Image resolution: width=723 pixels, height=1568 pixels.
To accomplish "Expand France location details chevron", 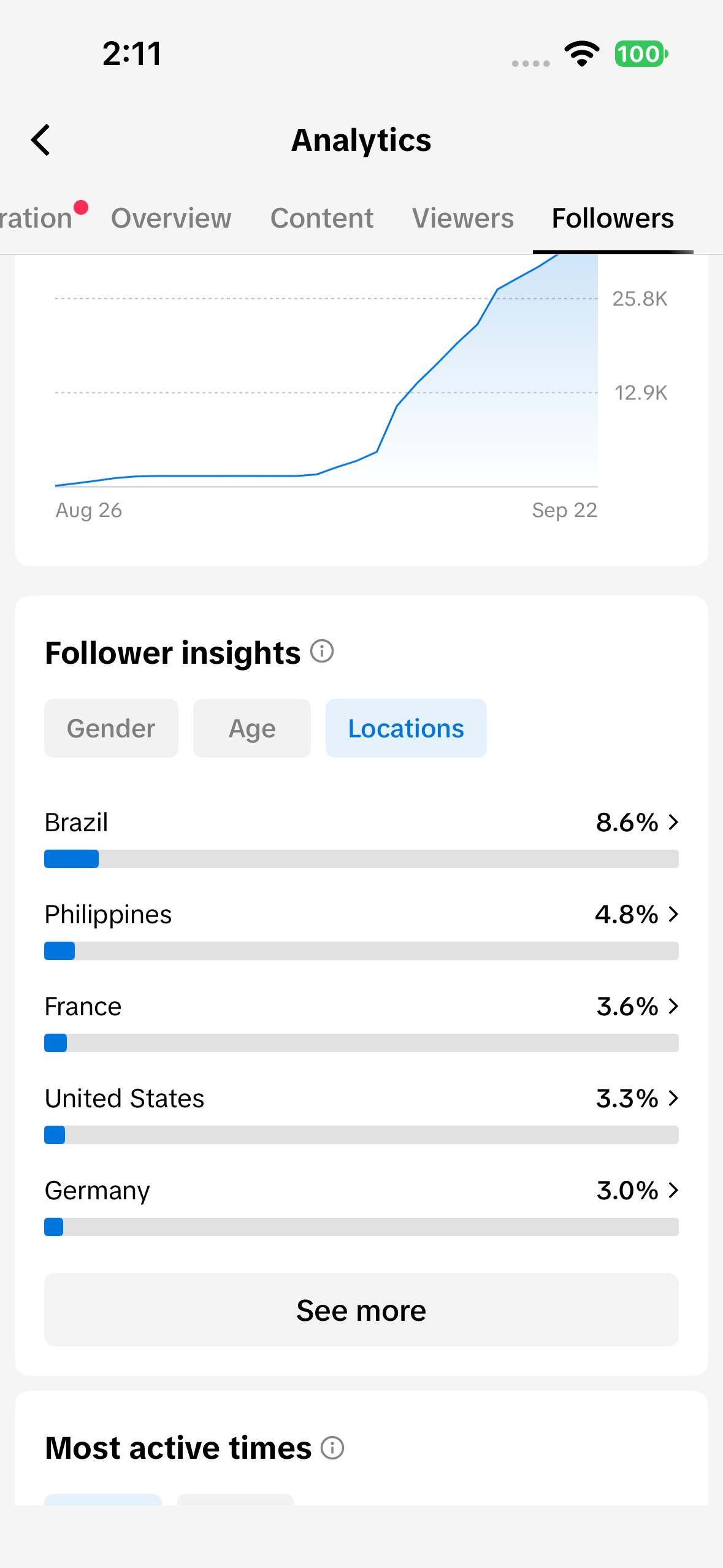I will tap(673, 1006).
